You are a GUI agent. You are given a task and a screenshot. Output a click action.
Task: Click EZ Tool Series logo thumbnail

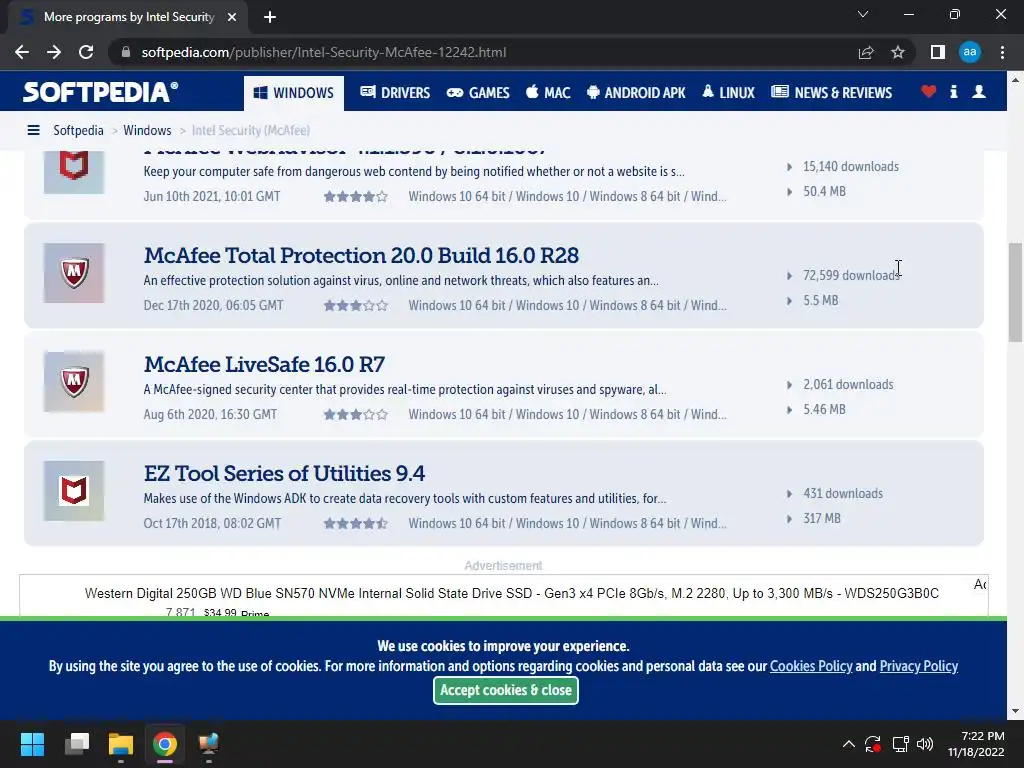pos(74,491)
